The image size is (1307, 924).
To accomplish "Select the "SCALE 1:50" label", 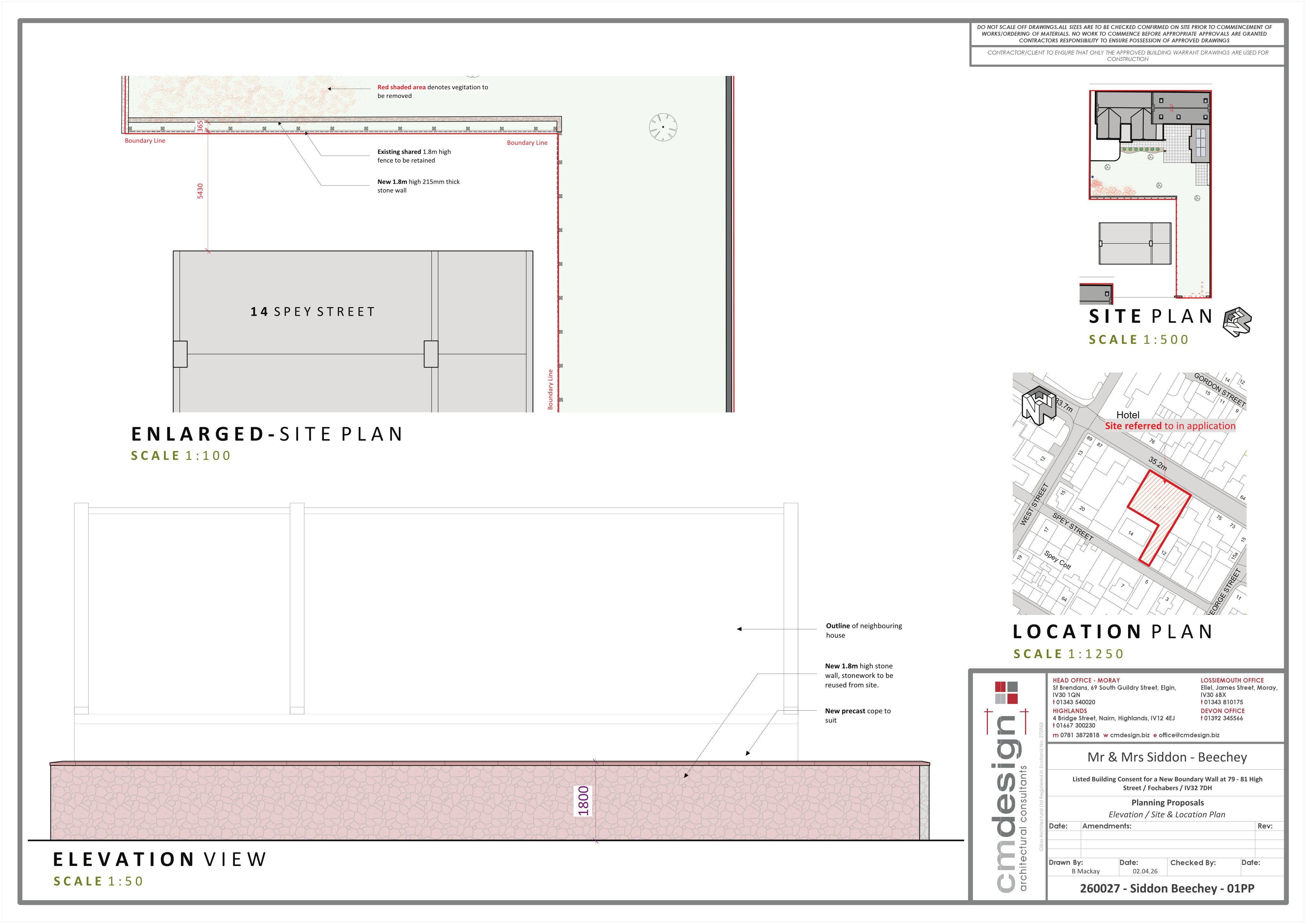I will 99,881.
